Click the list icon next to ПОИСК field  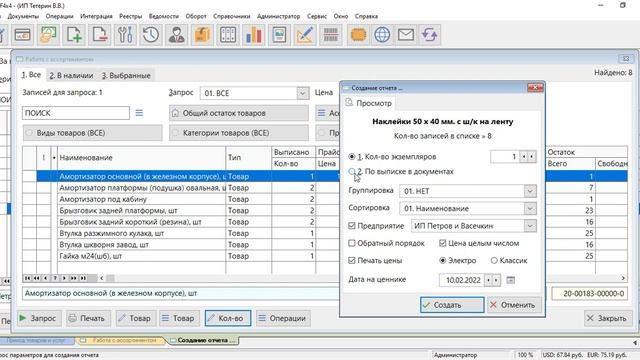pos(139,113)
